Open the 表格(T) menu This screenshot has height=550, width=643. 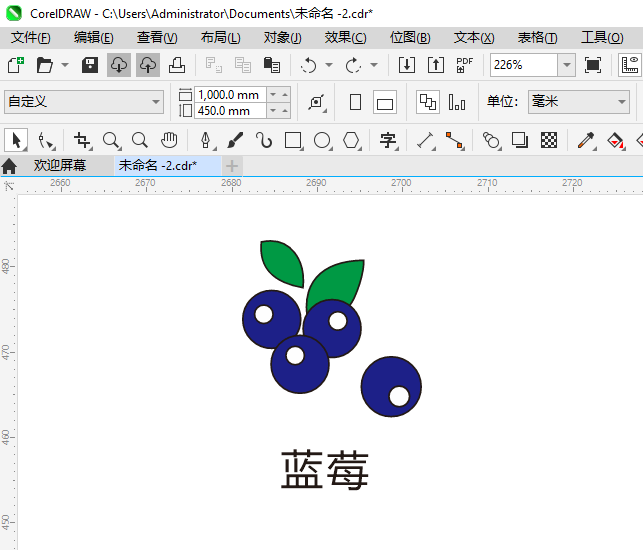point(538,38)
